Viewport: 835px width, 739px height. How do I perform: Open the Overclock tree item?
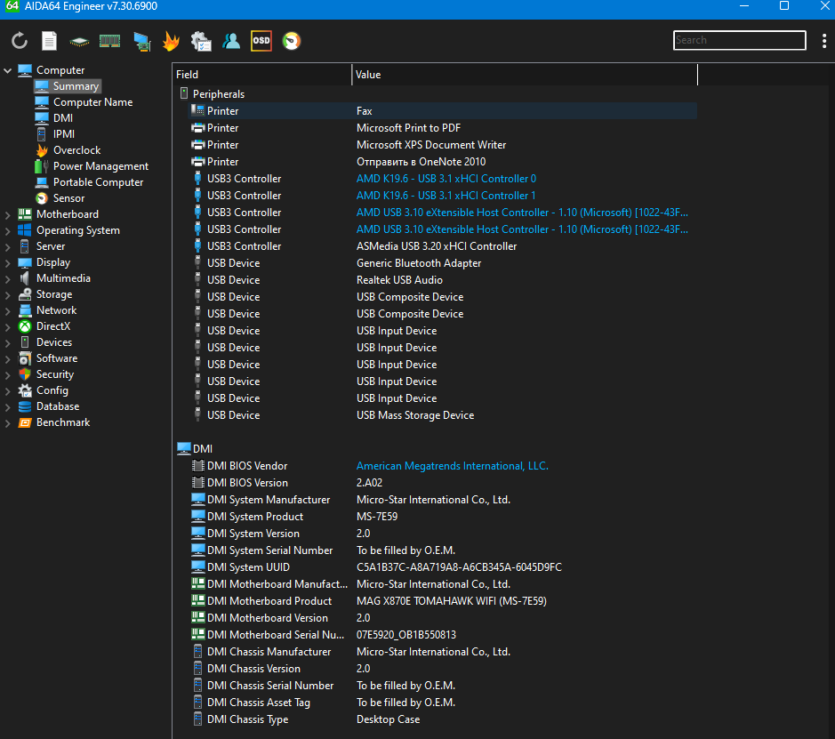pos(77,150)
